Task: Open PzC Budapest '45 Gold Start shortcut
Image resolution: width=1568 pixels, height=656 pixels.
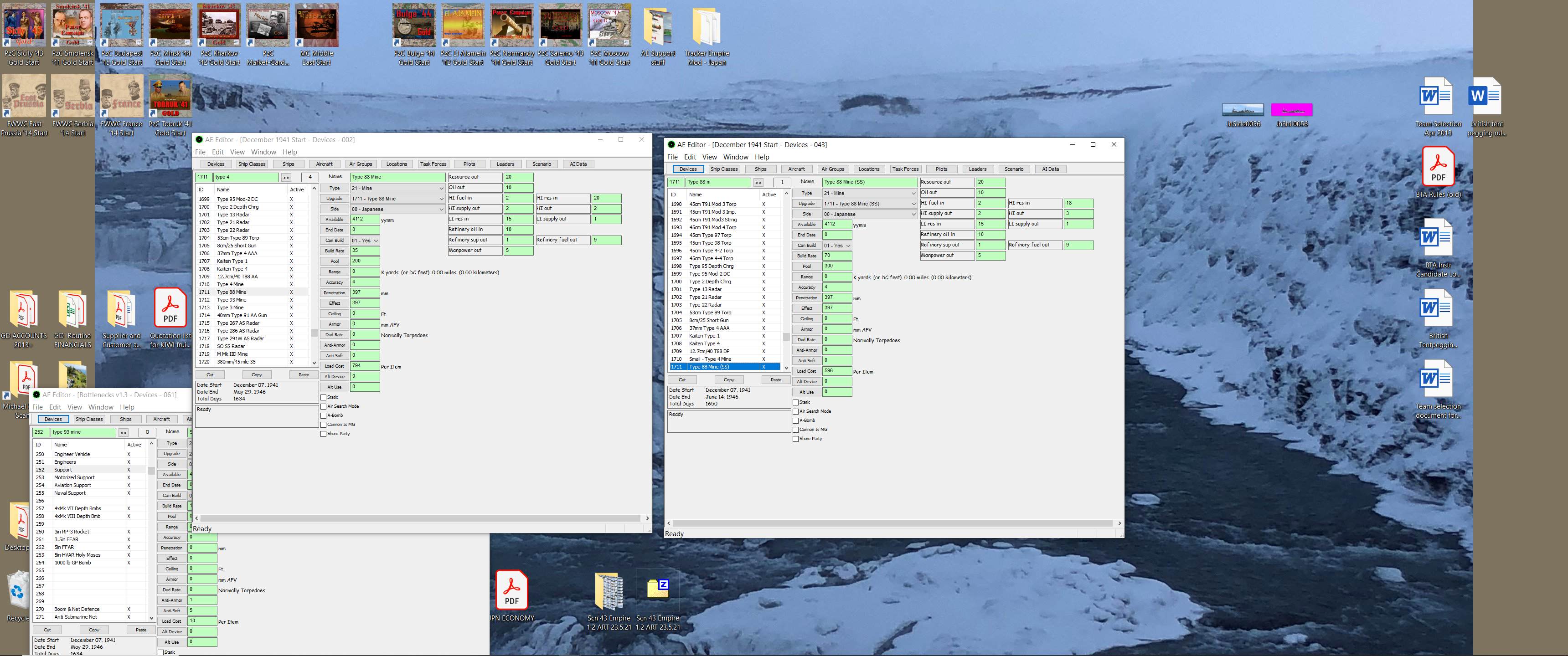Action: 122,35
